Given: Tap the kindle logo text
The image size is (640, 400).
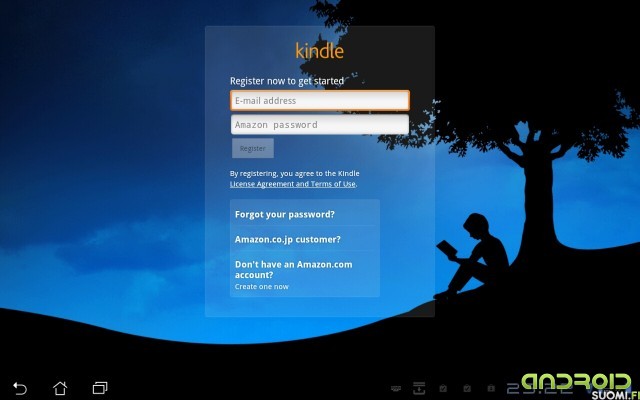Looking at the screenshot, I should (320, 51).
